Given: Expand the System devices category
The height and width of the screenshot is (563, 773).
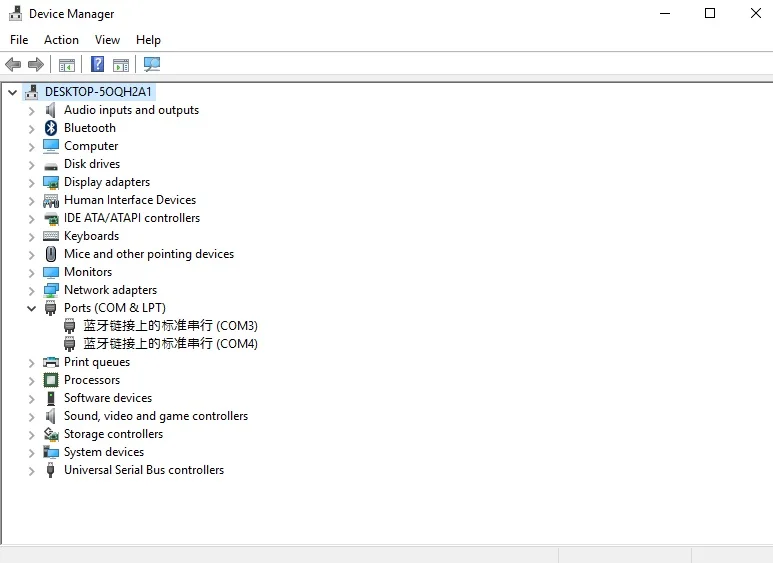Looking at the screenshot, I should (x=32, y=453).
